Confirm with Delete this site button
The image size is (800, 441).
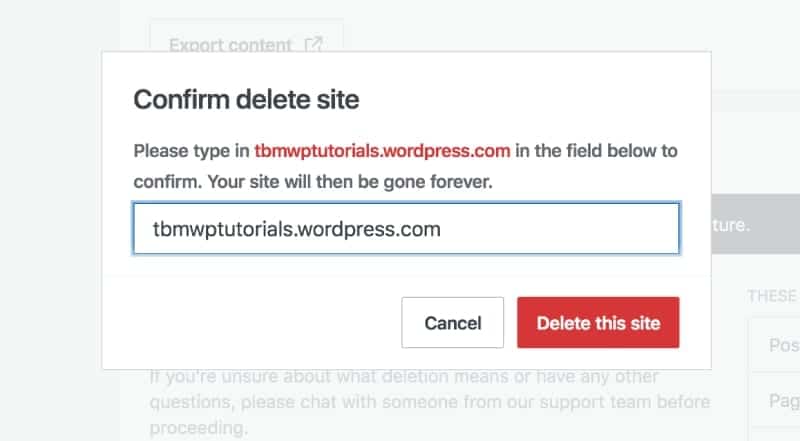pyautogui.click(x=598, y=323)
